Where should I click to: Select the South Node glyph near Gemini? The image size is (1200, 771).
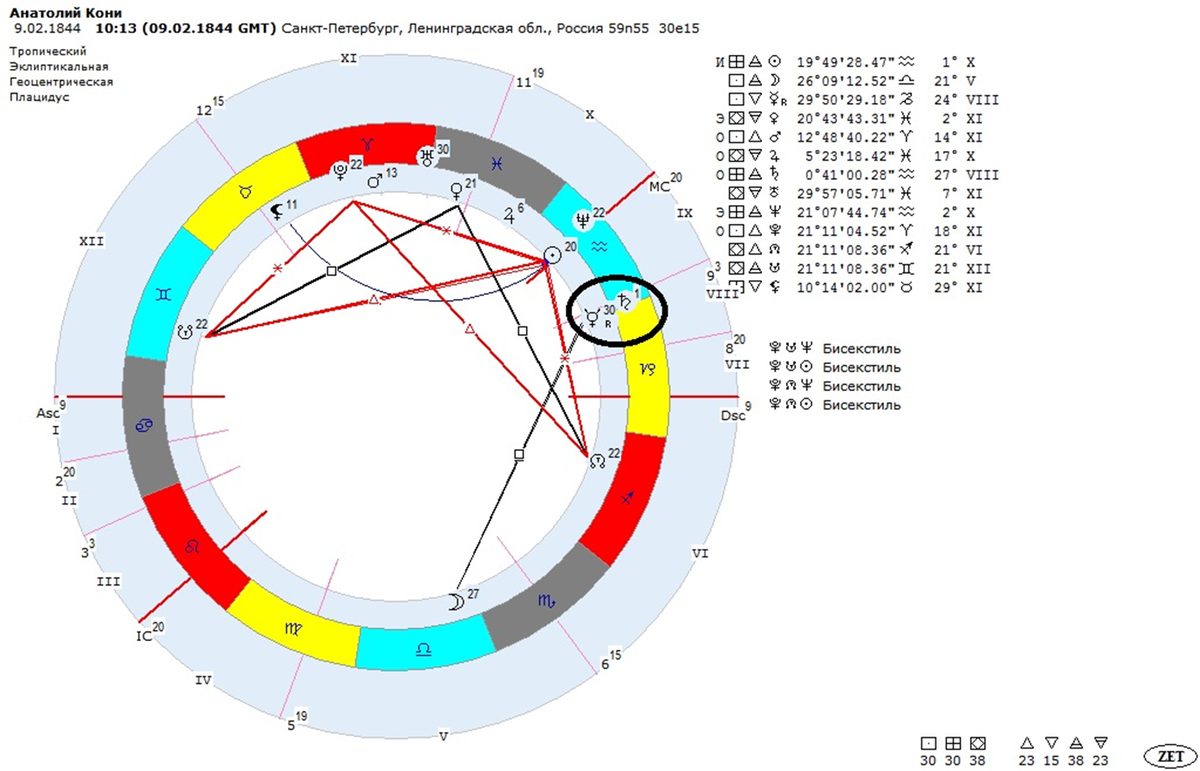pos(186,331)
